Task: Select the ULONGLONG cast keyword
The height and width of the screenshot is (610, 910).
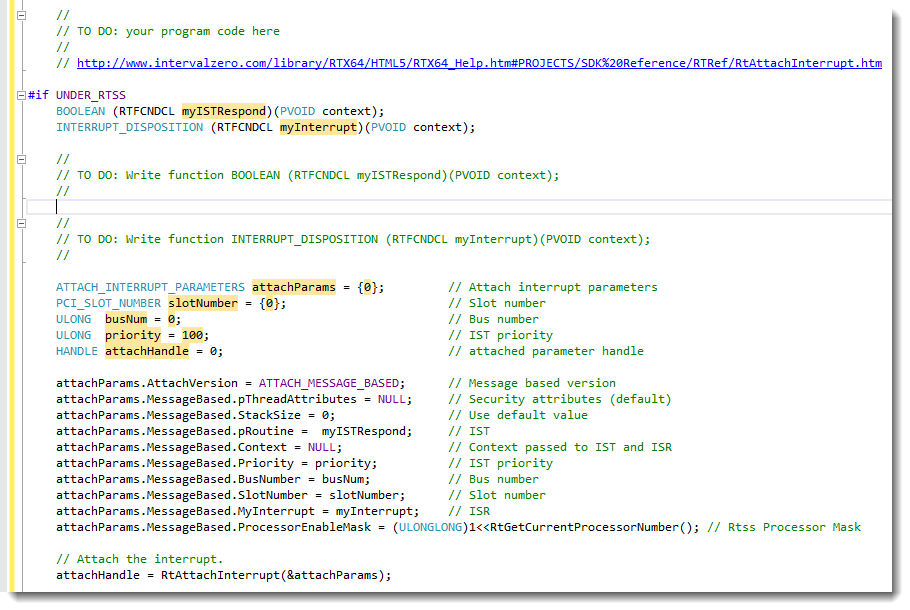Action: point(431,527)
